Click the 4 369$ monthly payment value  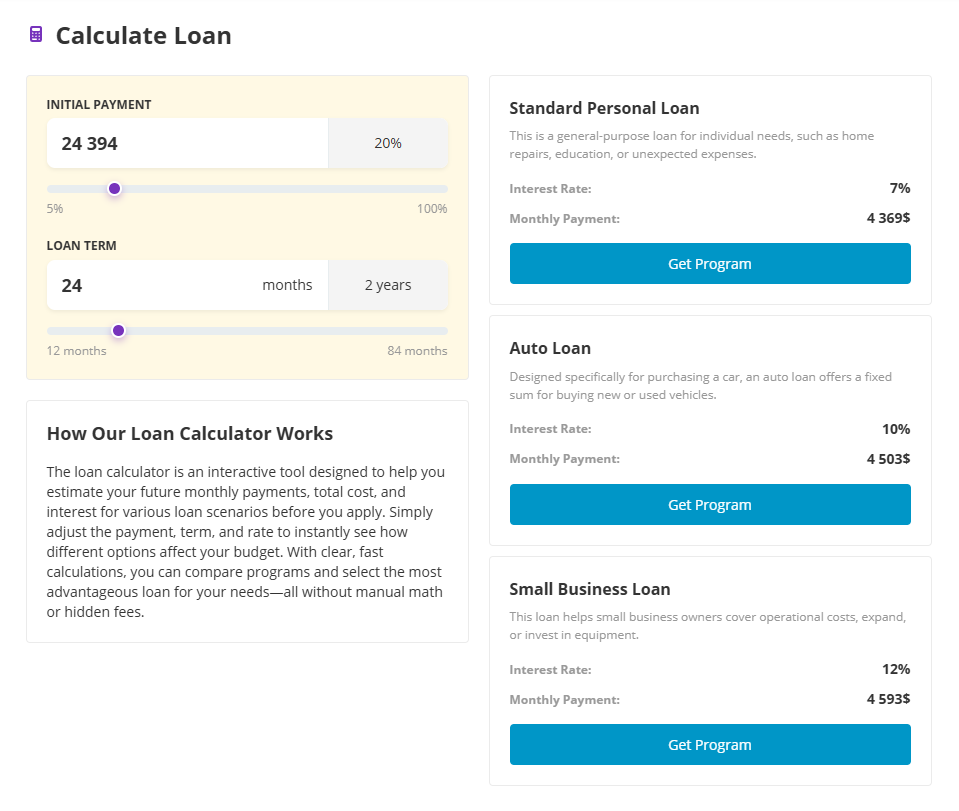pos(888,218)
